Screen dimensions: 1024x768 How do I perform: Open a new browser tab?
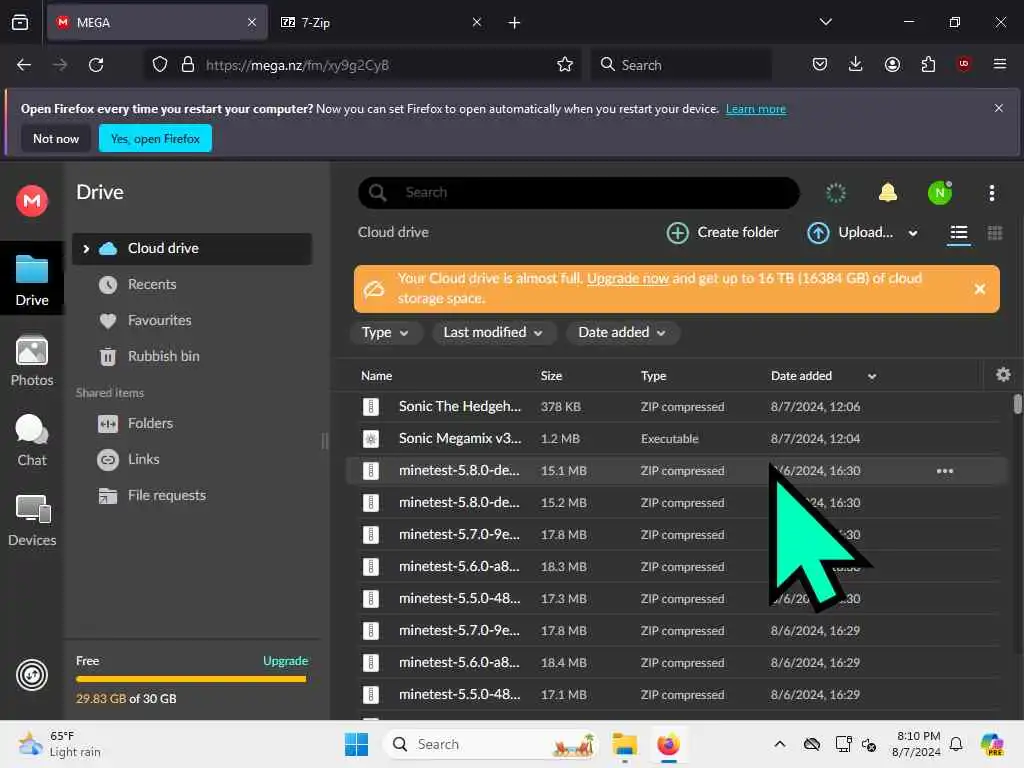tap(514, 23)
